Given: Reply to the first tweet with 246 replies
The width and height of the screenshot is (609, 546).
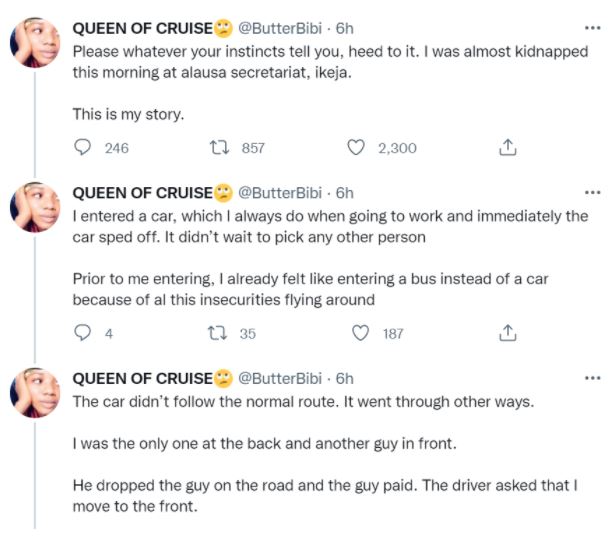Looking at the screenshot, I should (84, 148).
